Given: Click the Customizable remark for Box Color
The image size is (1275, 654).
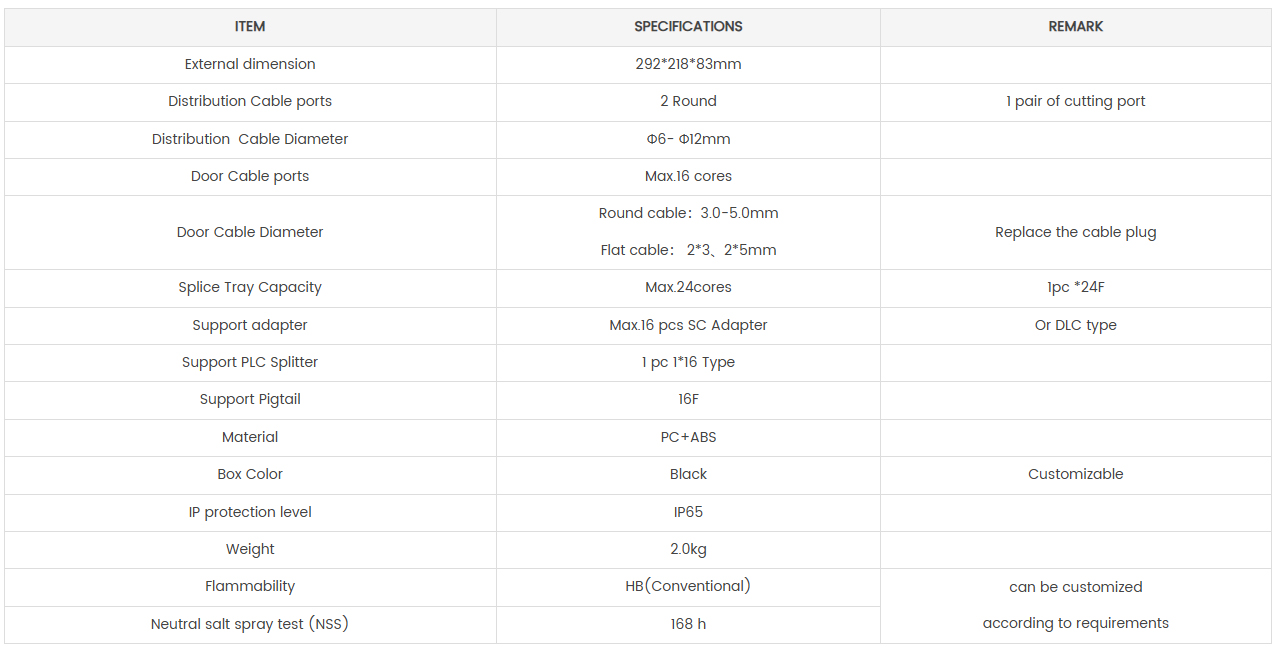Looking at the screenshot, I should tap(1076, 474).
